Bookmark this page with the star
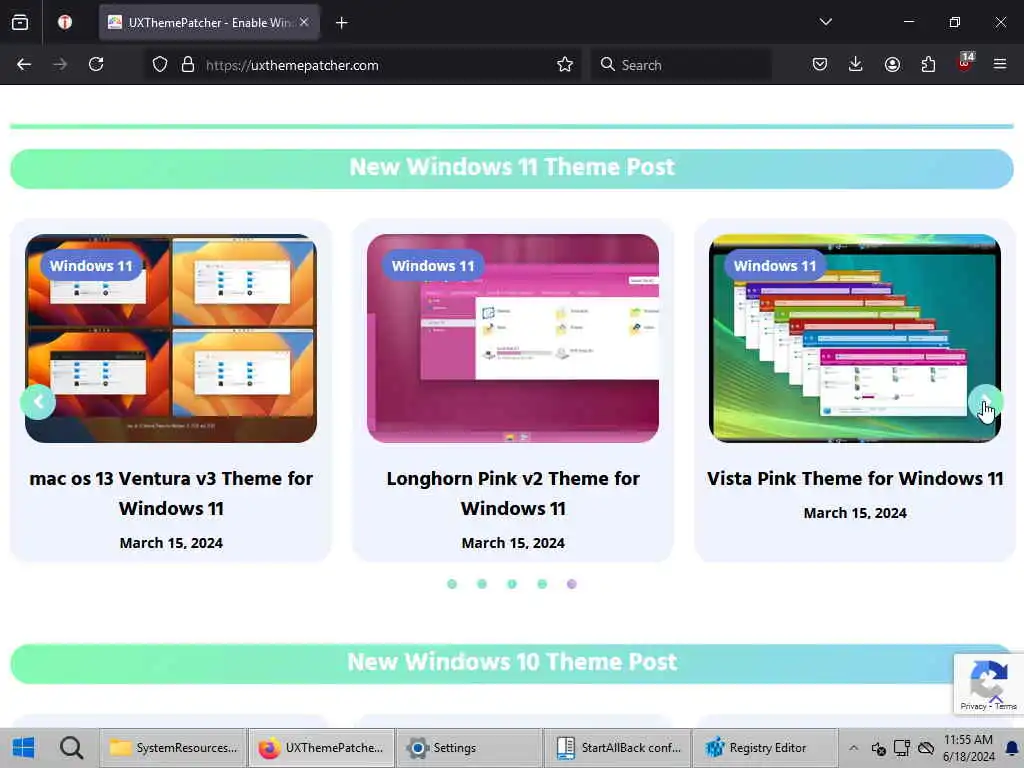 565,64
